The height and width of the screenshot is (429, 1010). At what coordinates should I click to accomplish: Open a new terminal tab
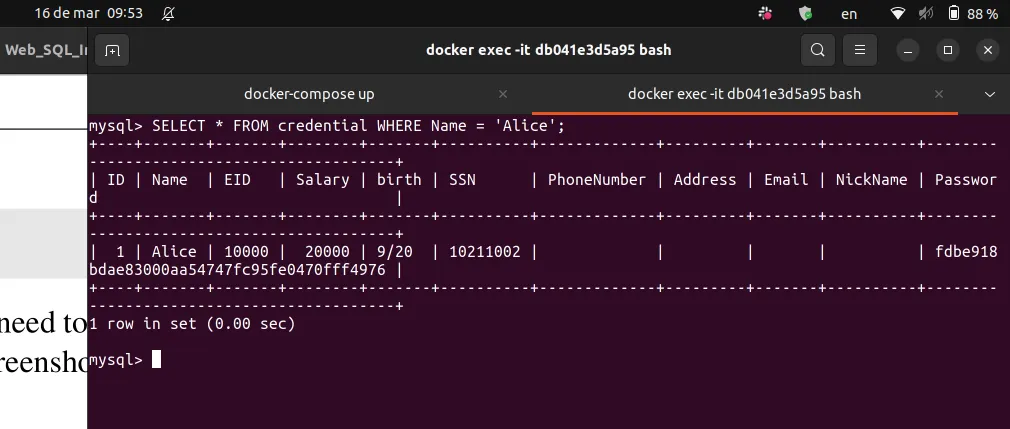tap(112, 50)
